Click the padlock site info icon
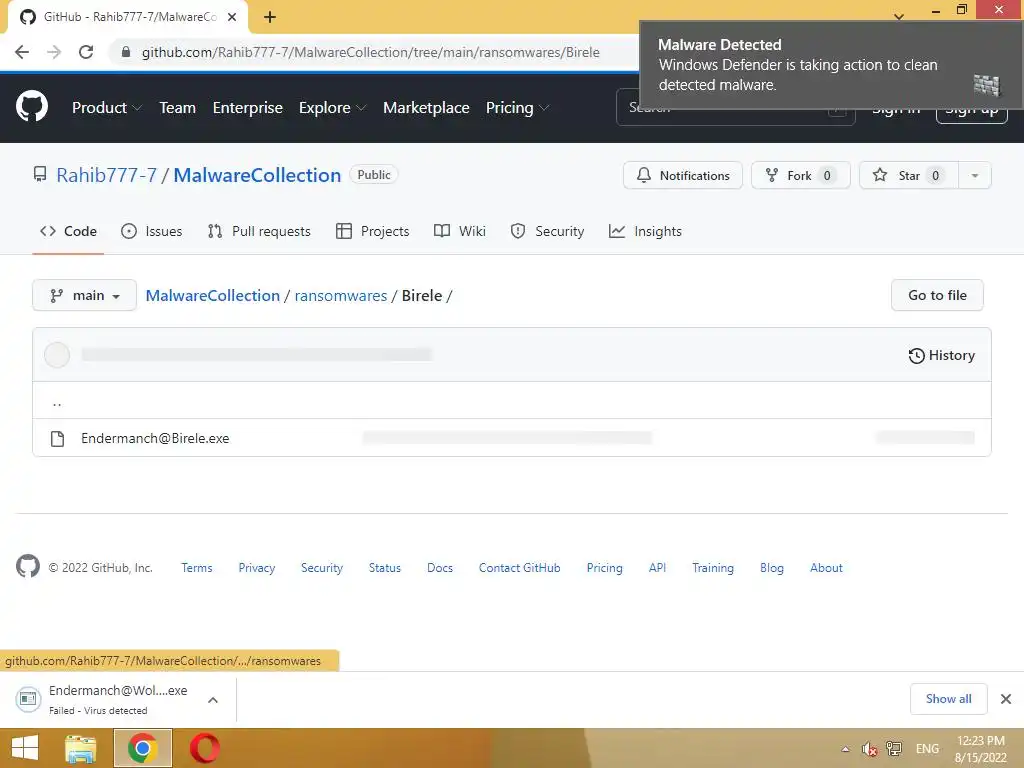Screen dimensions: 1024x768 (126, 52)
